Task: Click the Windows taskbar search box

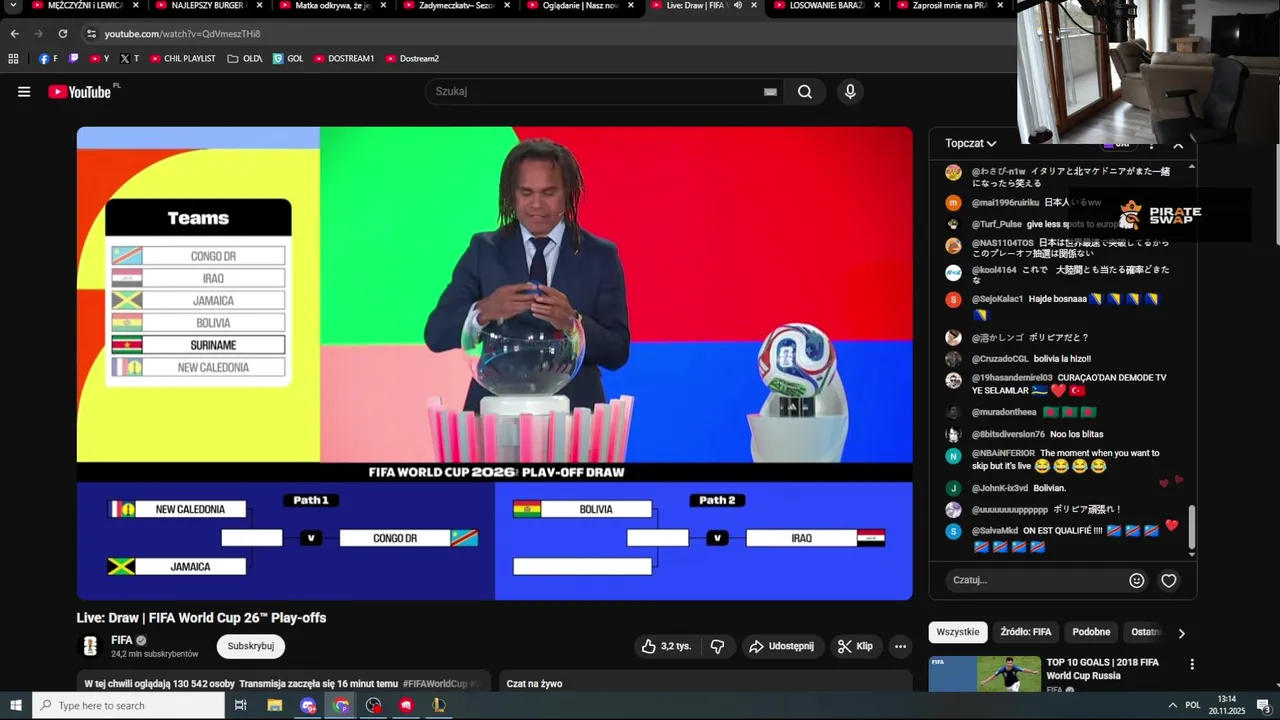Action: 128,705
